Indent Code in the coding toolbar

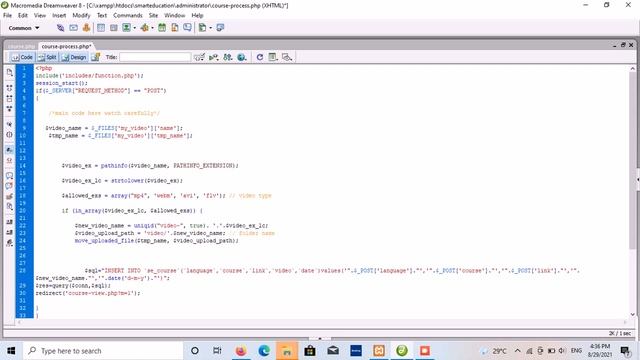pyautogui.click(x=9, y=222)
